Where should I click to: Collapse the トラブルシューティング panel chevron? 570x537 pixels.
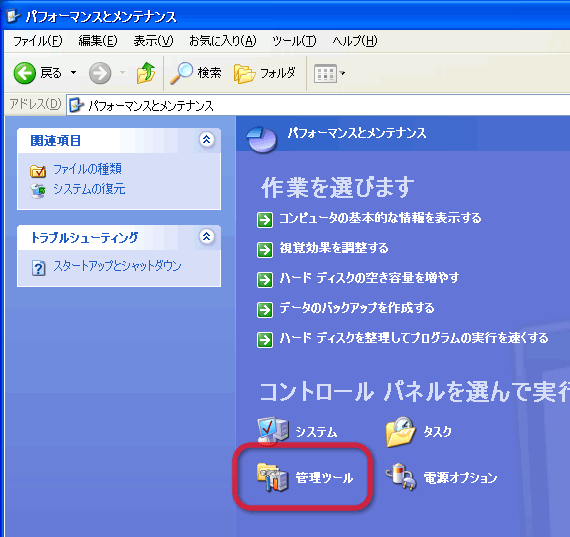click(206, 236)
